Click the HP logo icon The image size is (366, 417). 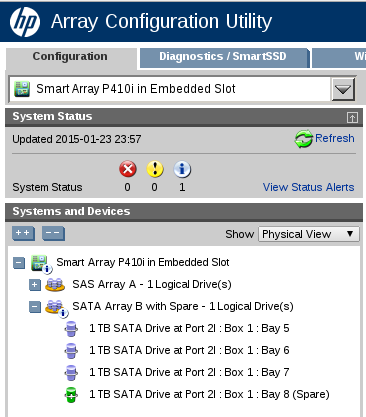[25, 22]
